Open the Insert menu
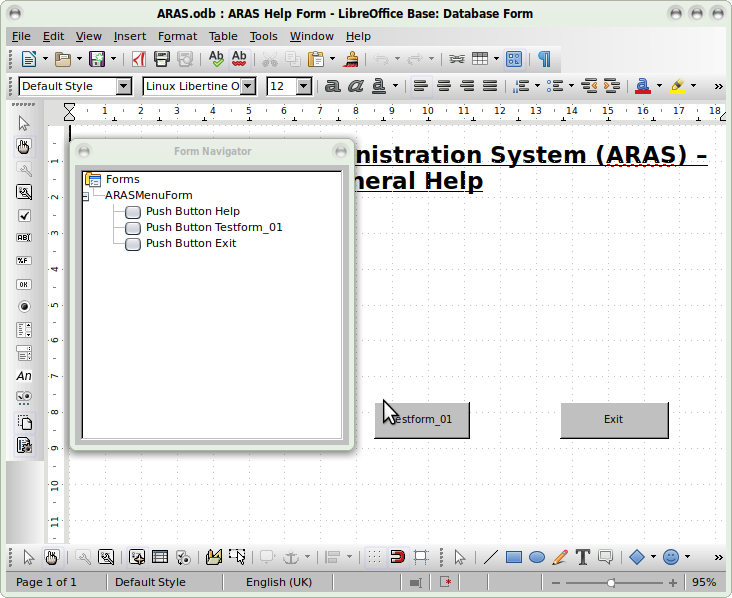 coord(130,36)
